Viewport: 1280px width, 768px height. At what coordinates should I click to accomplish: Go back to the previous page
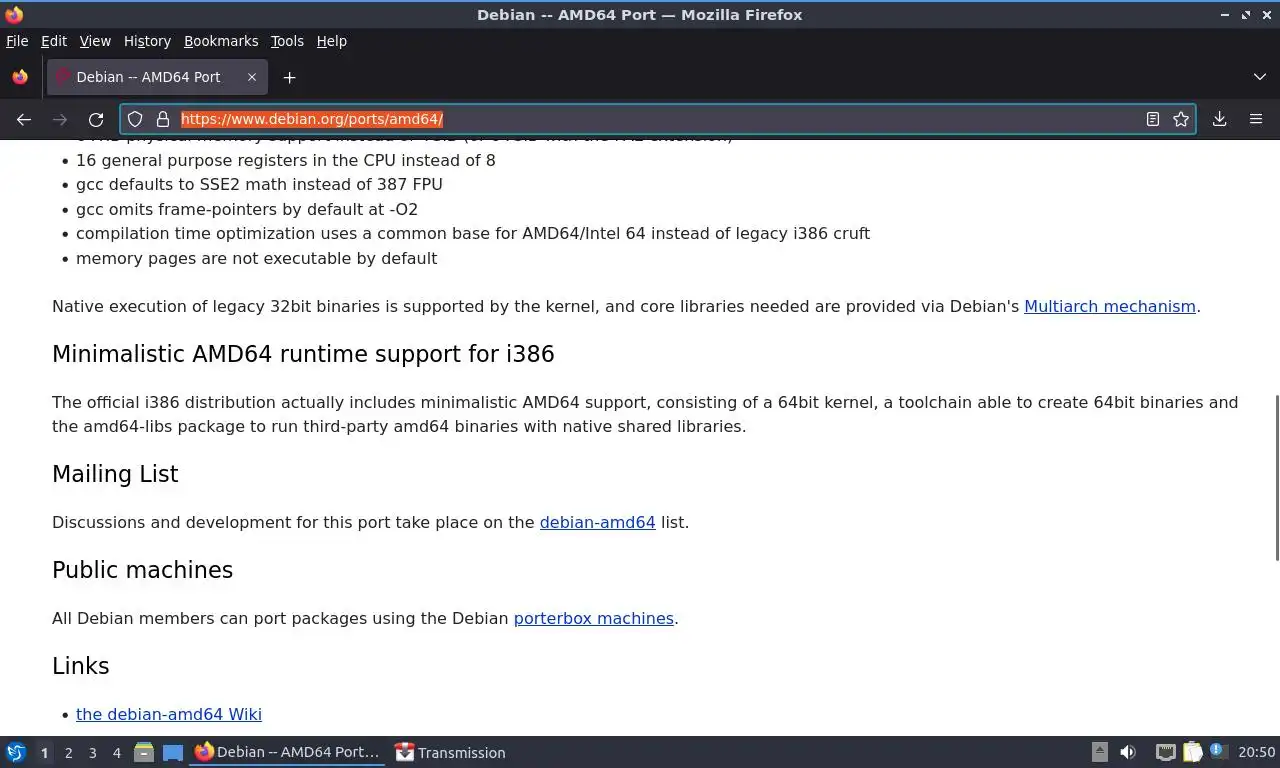coord(24,119)
